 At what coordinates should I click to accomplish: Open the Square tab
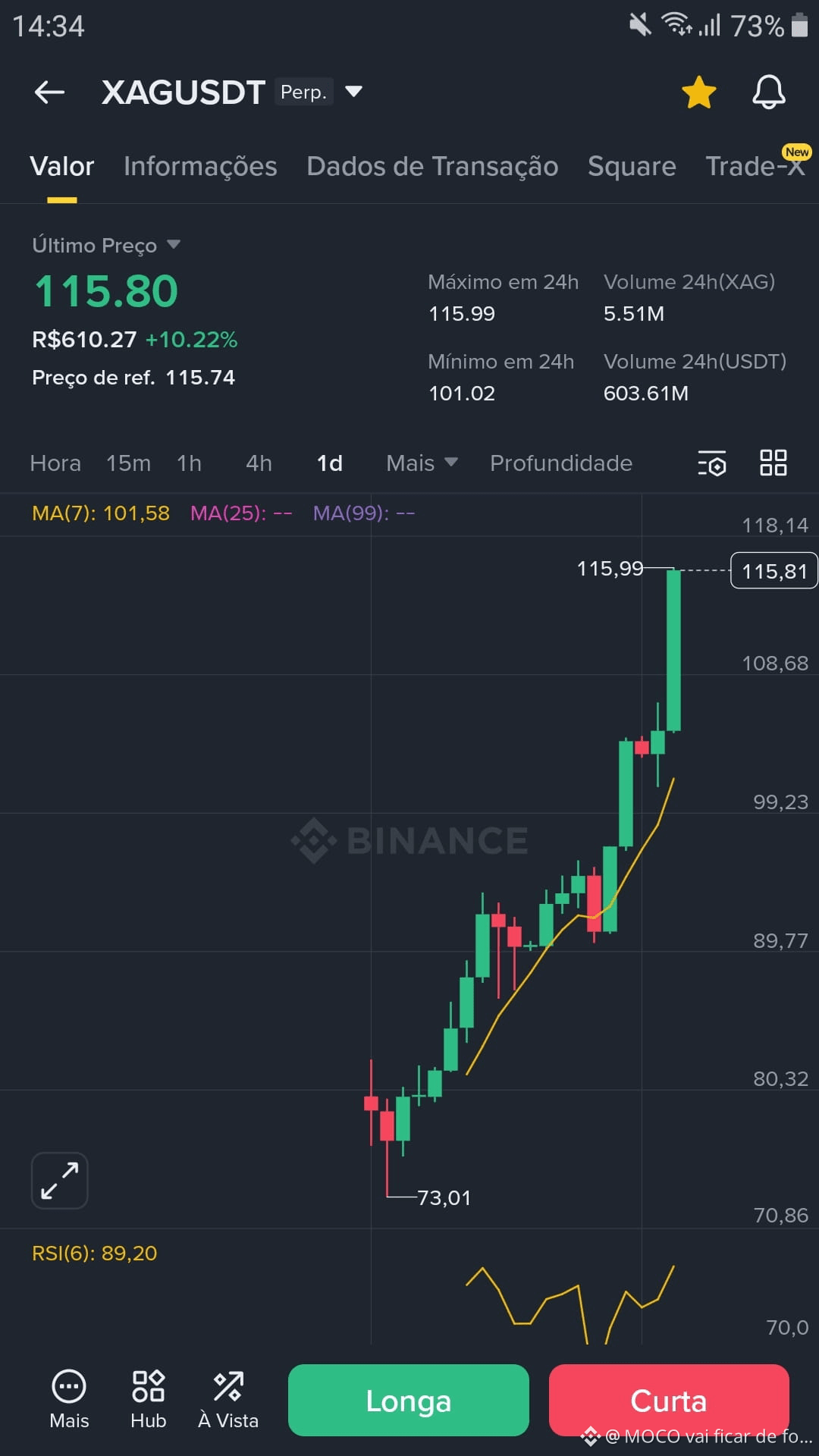(632, 166)
